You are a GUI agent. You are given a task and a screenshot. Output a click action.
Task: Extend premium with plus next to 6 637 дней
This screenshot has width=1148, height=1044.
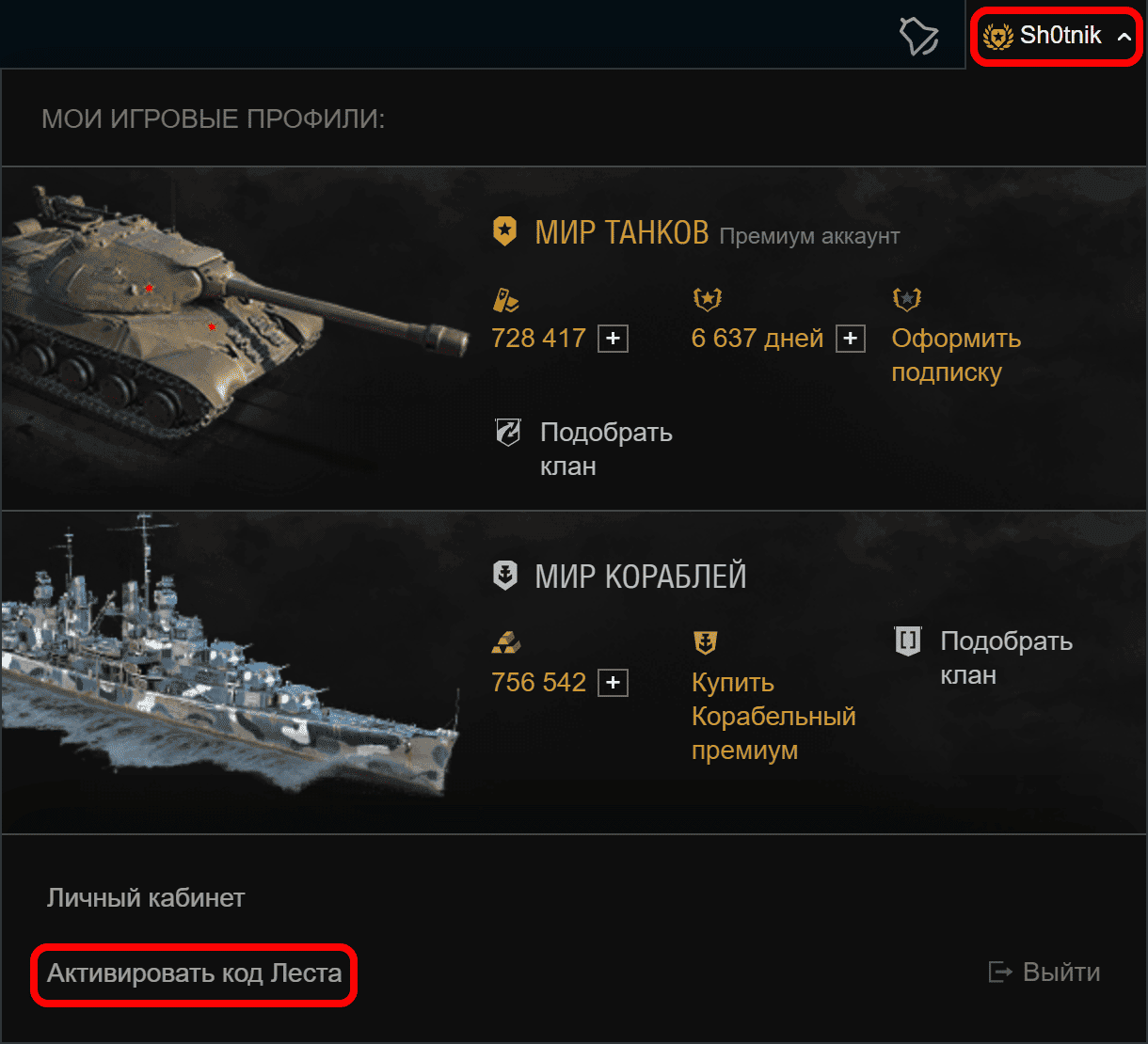click(851, 339)
